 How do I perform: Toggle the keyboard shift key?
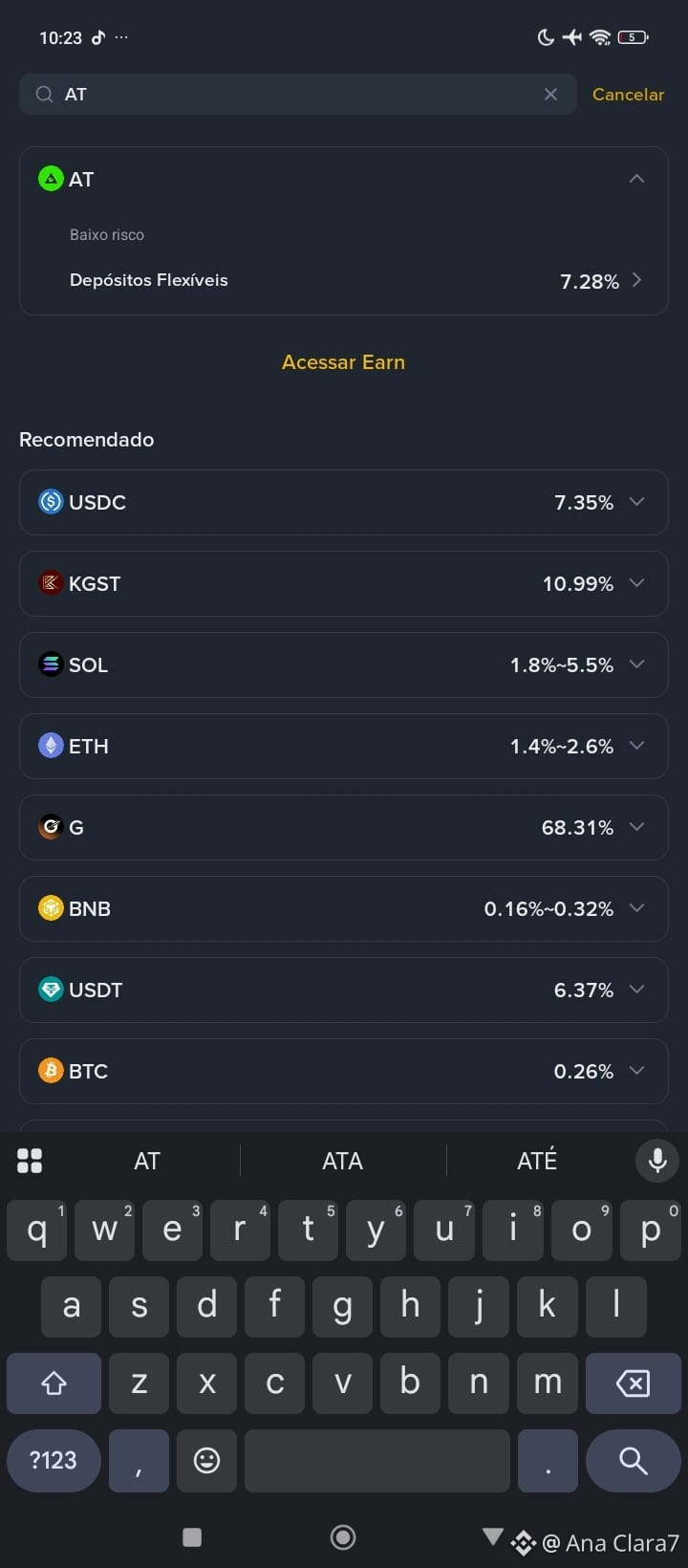click(x=54, y=1383)
